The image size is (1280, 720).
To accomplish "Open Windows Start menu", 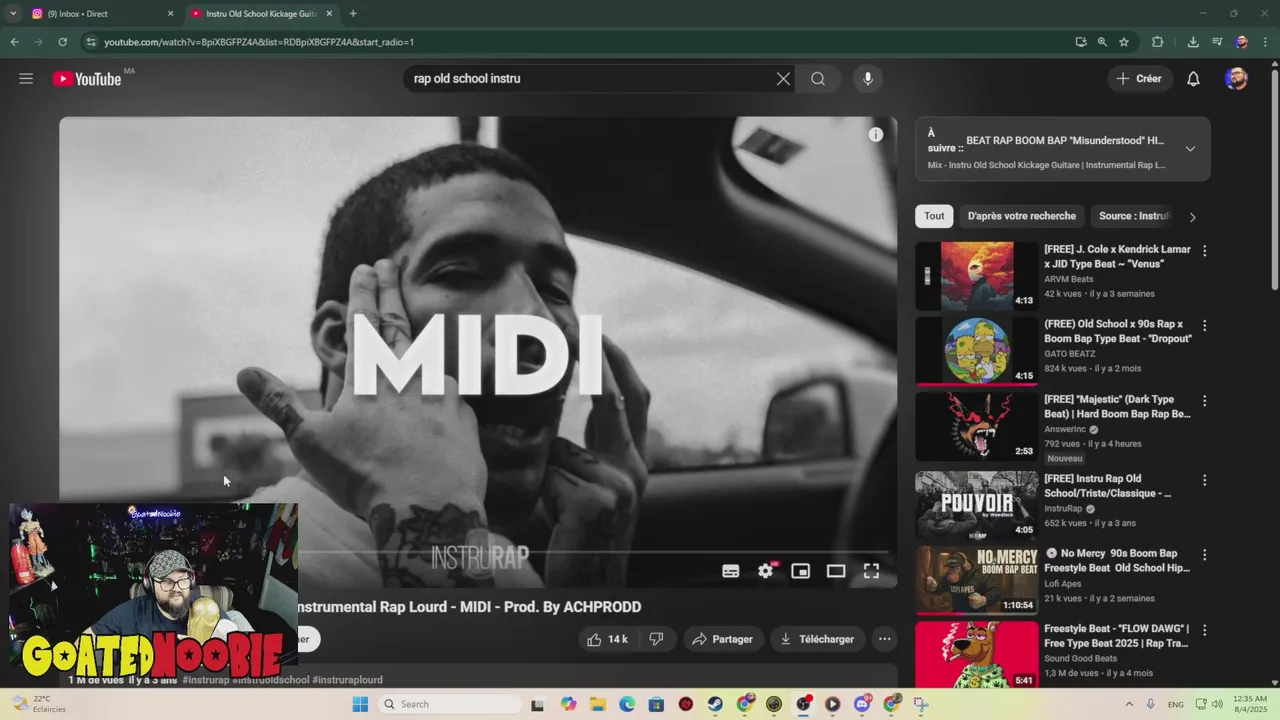I will pos(360,704).
